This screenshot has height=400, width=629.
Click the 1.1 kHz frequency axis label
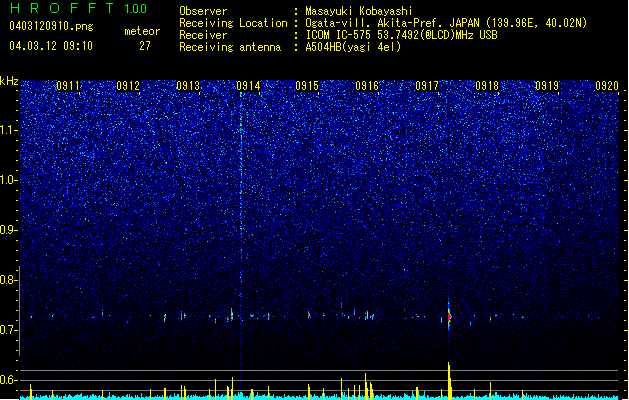coord(8,130)
